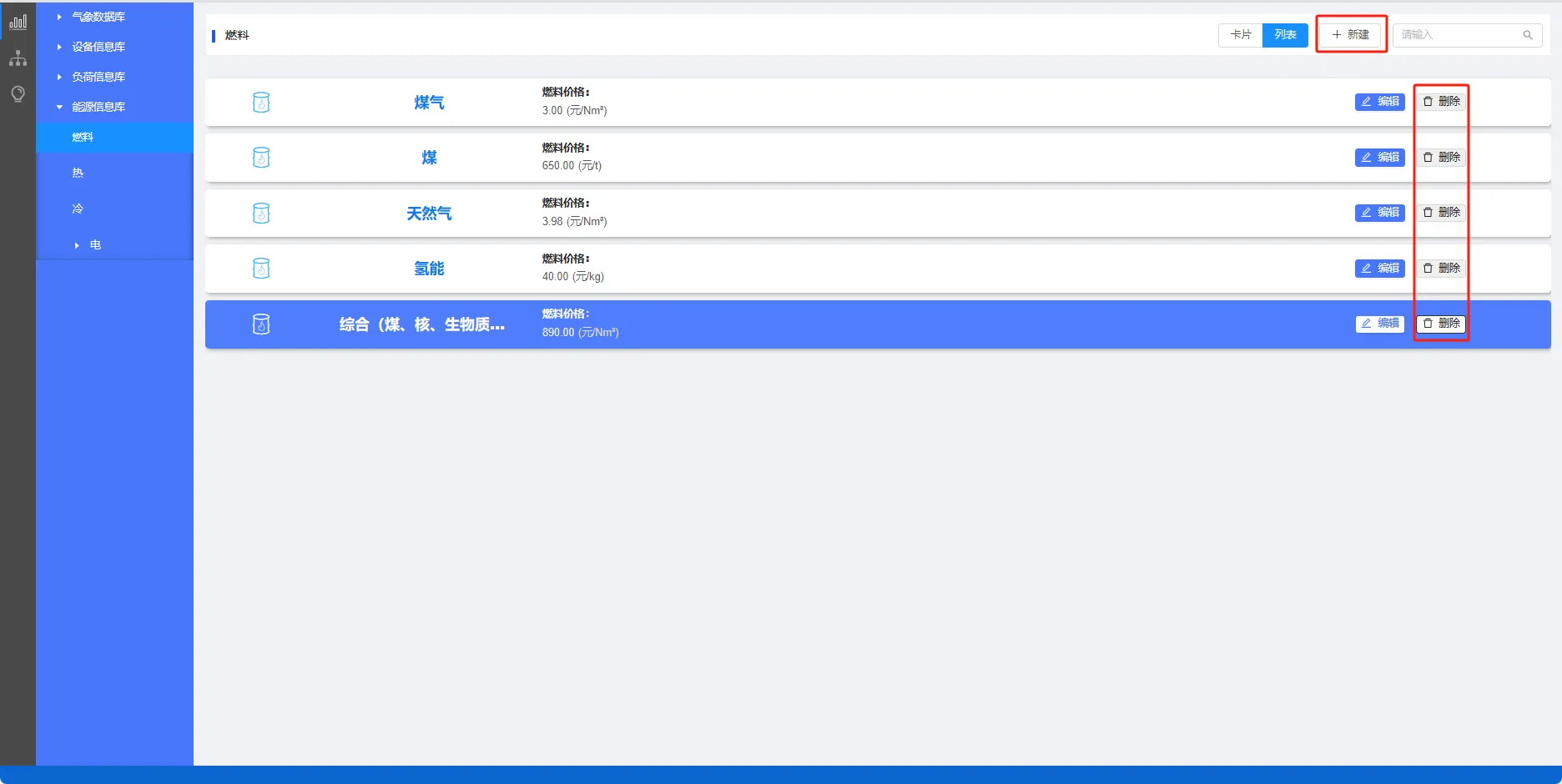Screen dimensions: 1562x784
Task: Click the fuel barrel icon for 综合 row
Action: coord(261,324)
